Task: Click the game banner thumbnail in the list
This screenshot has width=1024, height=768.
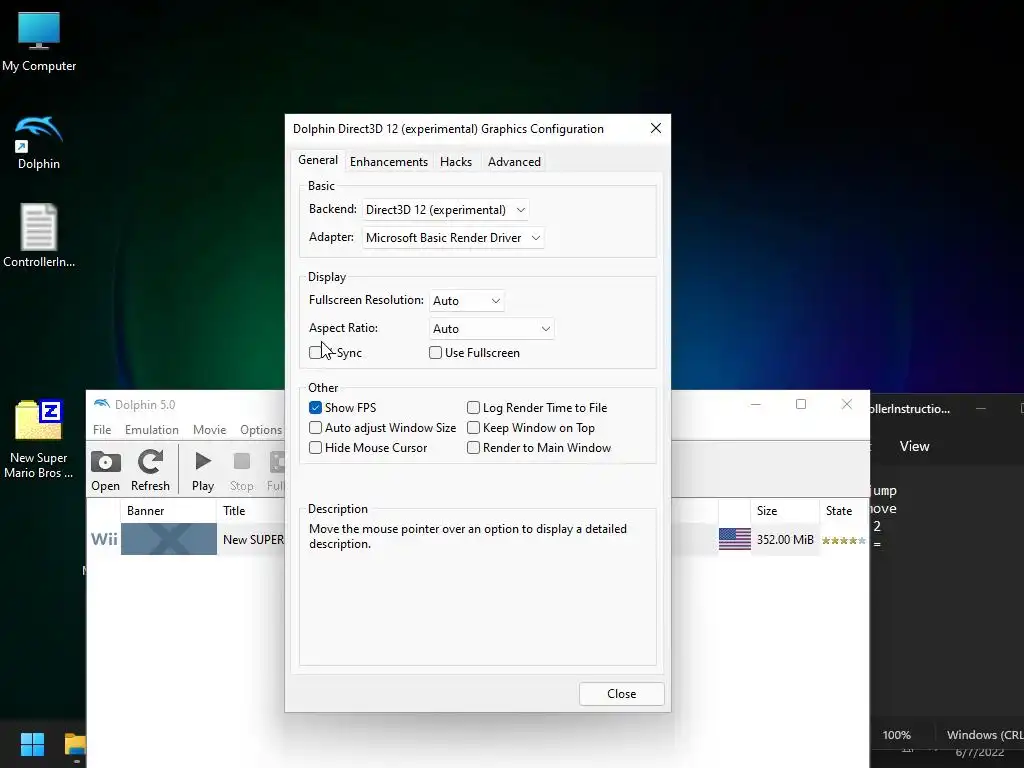Action: [168, 539]
